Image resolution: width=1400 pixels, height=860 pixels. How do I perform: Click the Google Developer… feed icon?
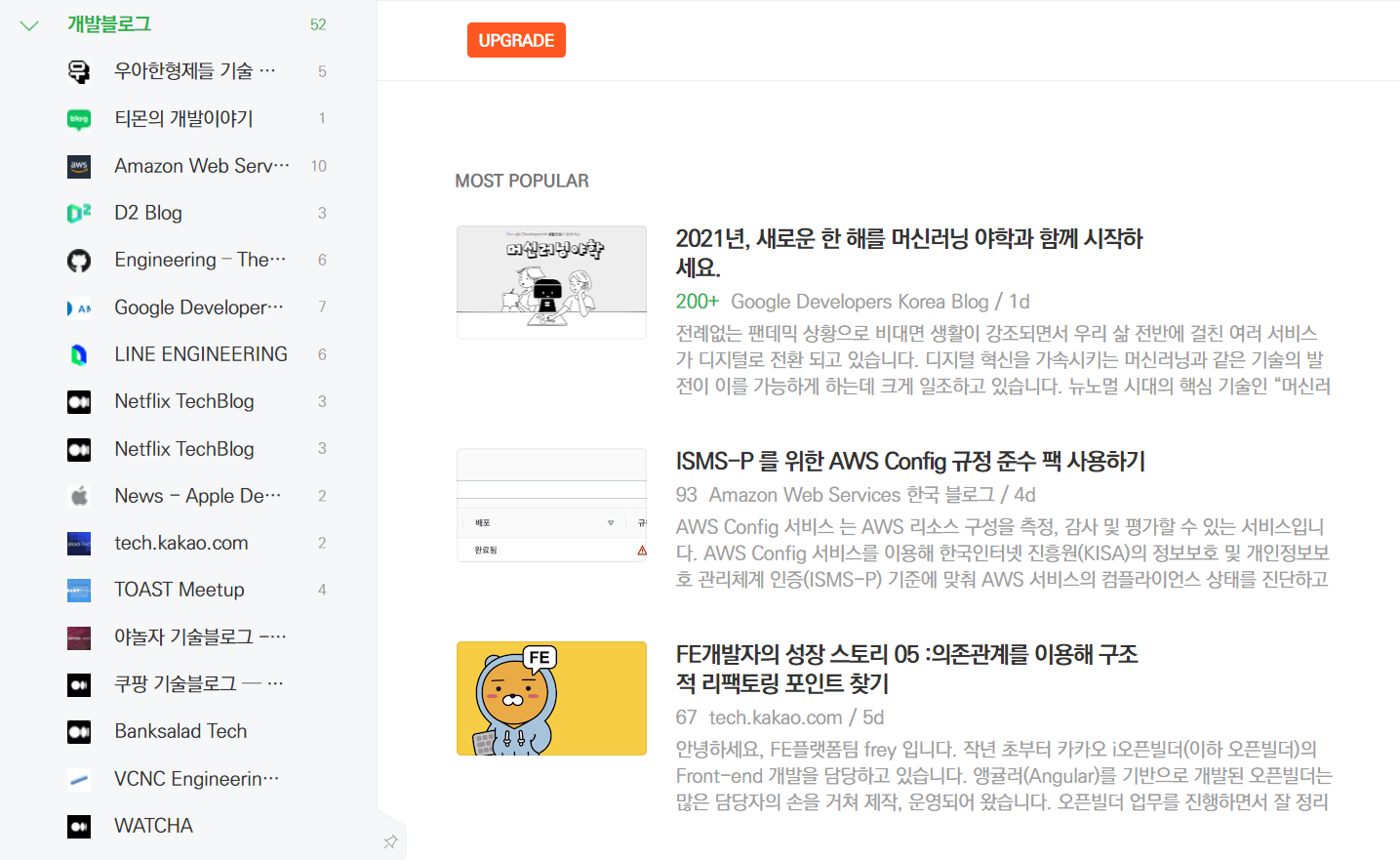pos(79,307)
